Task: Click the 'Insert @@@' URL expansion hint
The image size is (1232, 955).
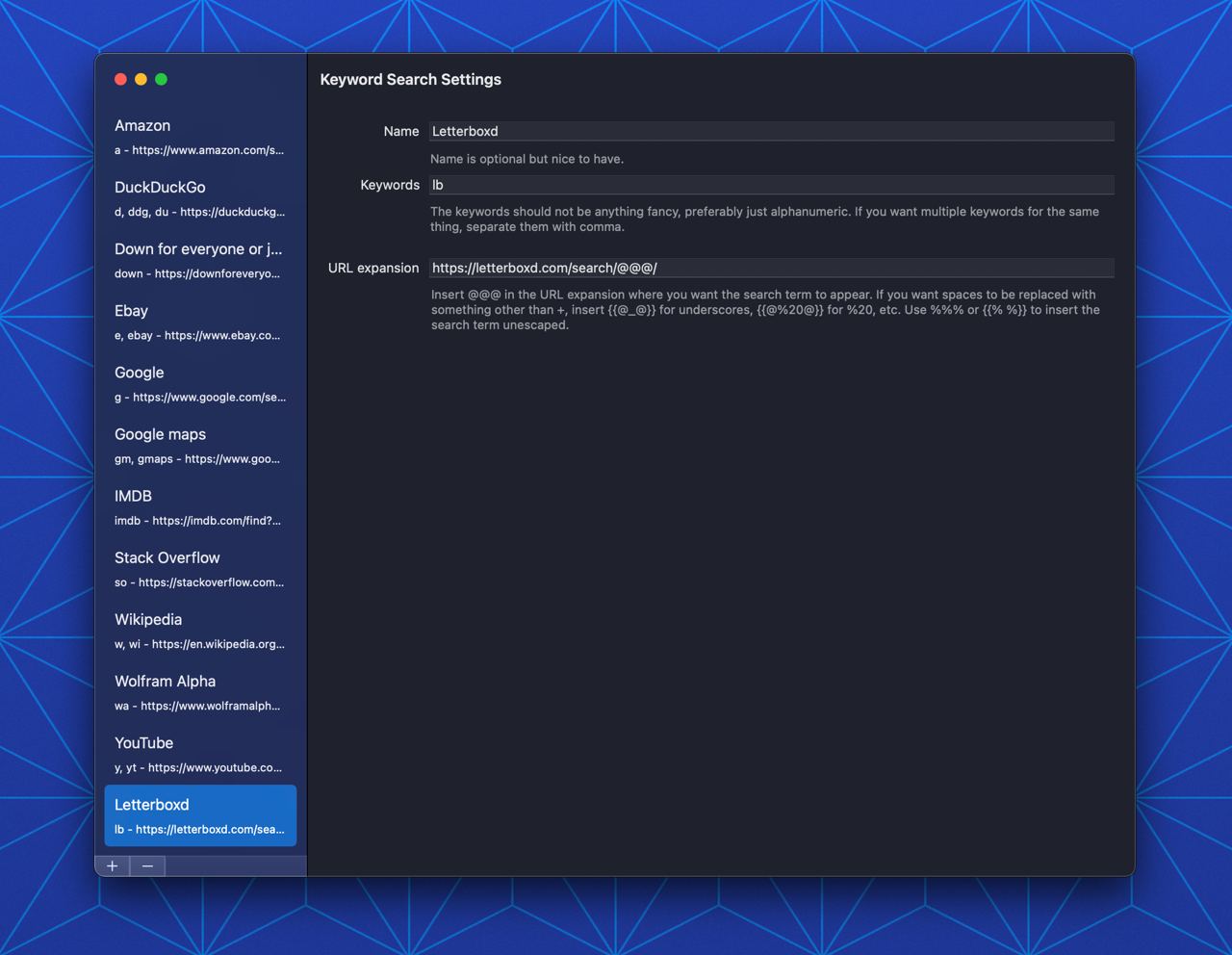Action: coord(765,310)
